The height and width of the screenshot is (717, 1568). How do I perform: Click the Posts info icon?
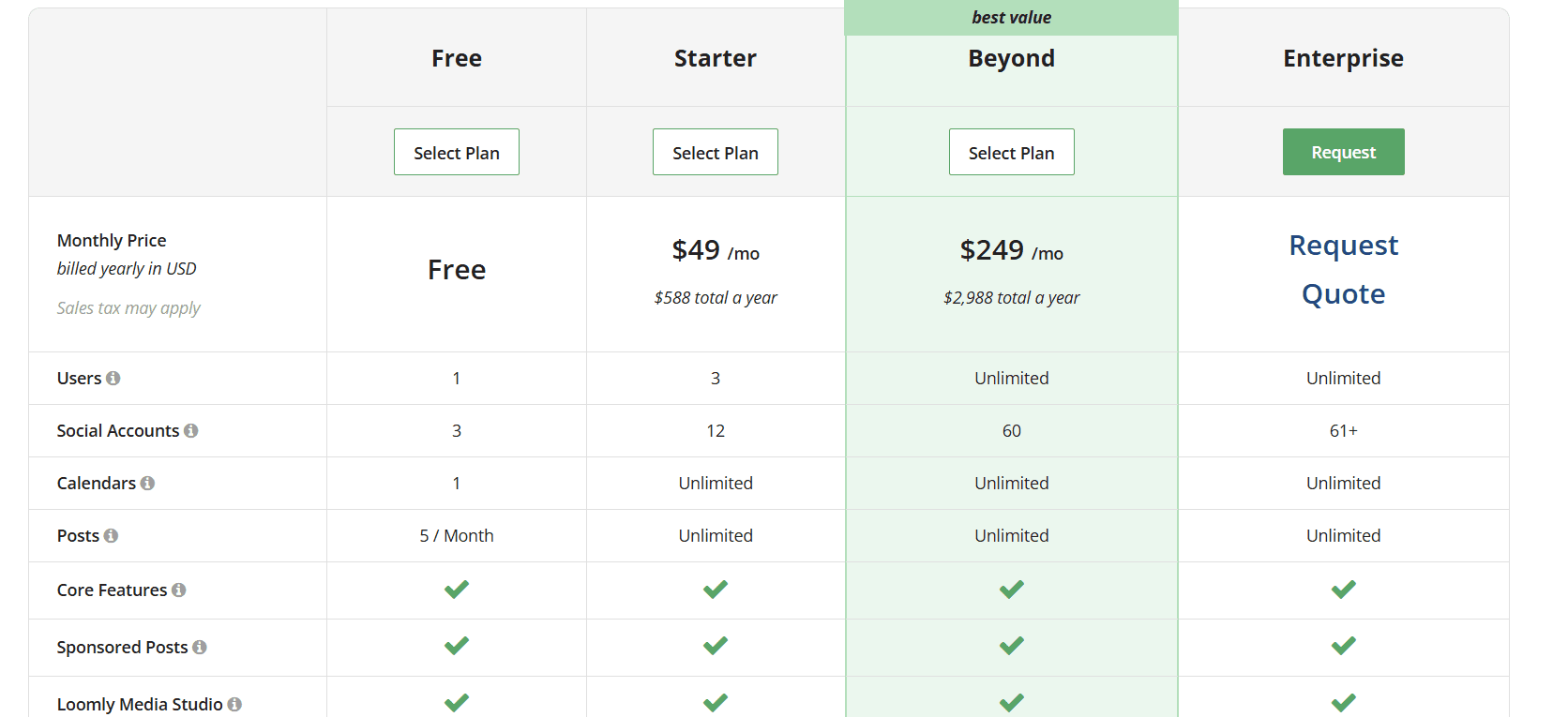[112, 535]
